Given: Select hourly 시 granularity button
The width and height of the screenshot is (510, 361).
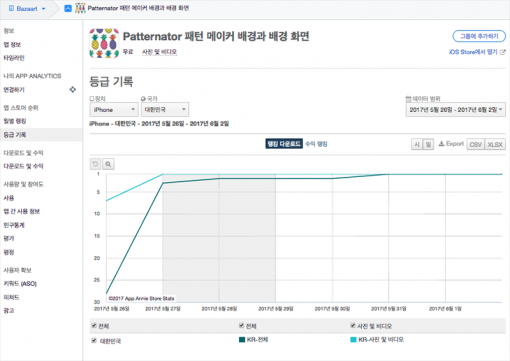Looking at the screenshot, I should [417, 144].
